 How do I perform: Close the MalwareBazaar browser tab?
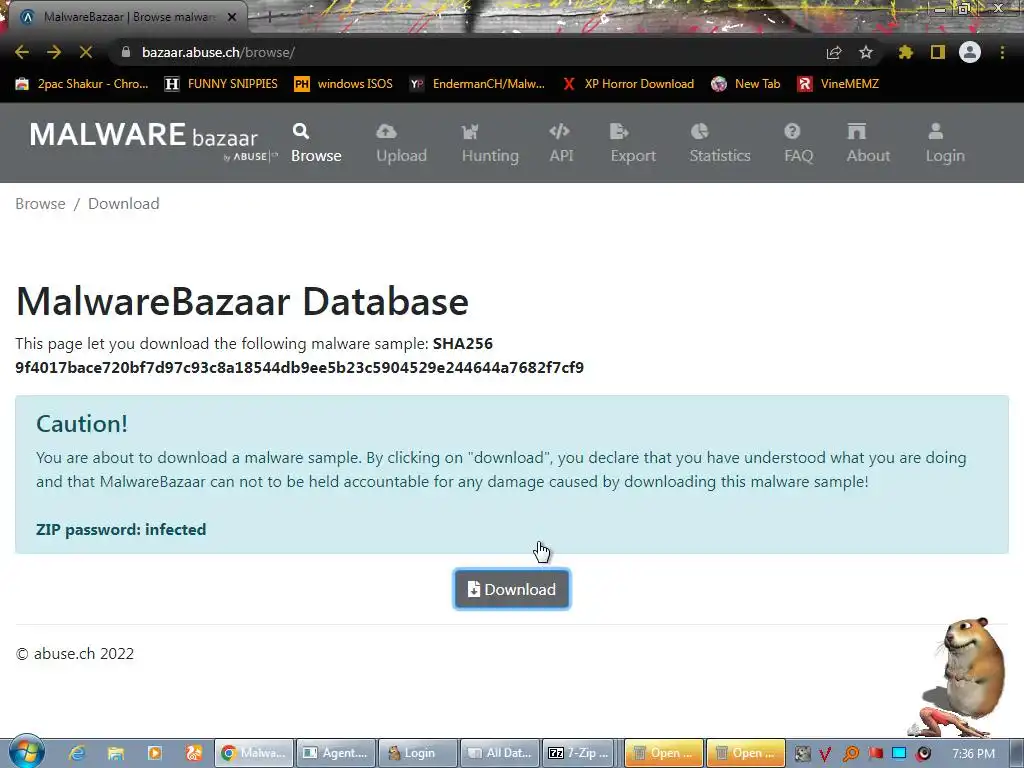231,17
